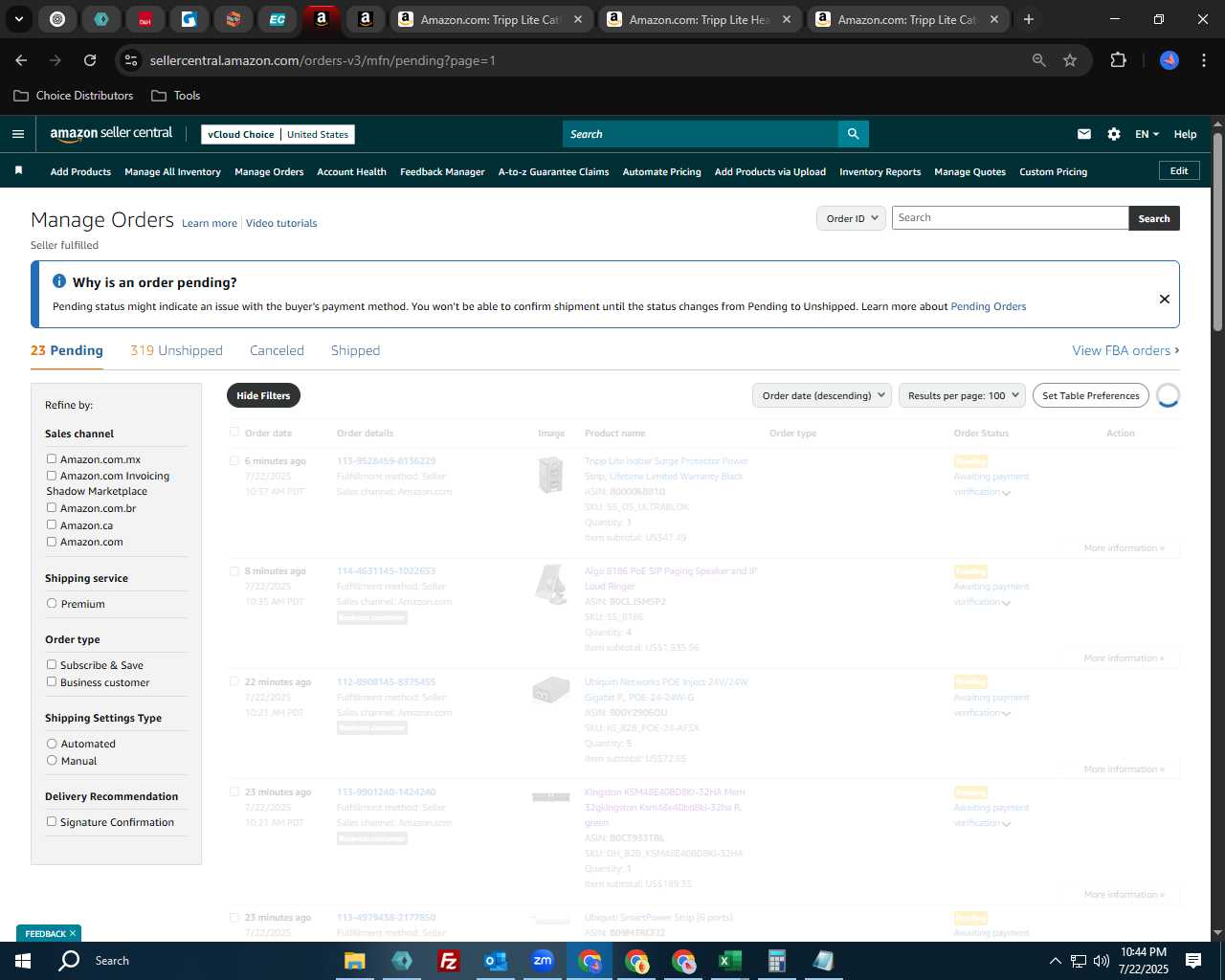Click the order search input field
The width and height of the screenshot is (1225, 980).
pyautogui.click(x=1011, y=218)
